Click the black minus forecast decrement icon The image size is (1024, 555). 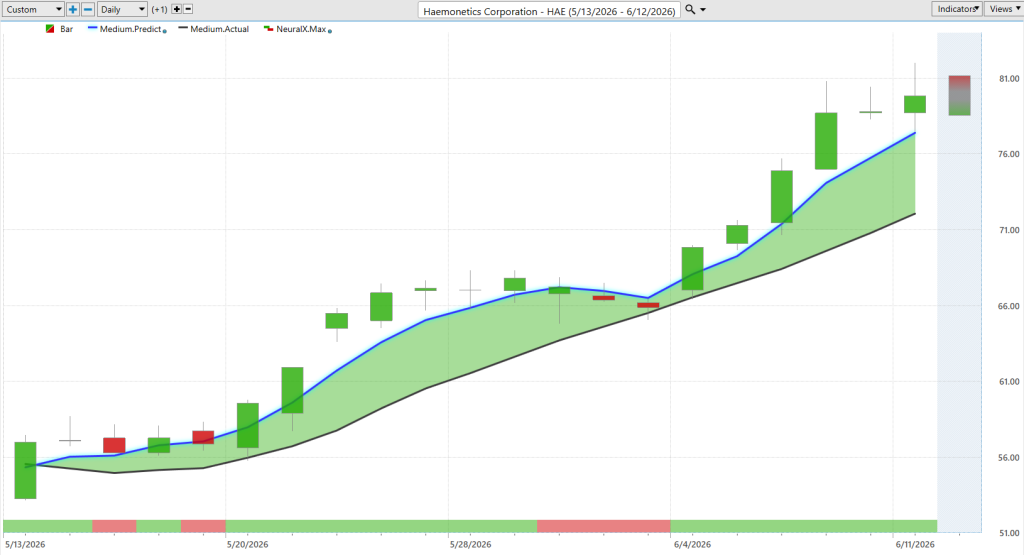tap(188, 9)
